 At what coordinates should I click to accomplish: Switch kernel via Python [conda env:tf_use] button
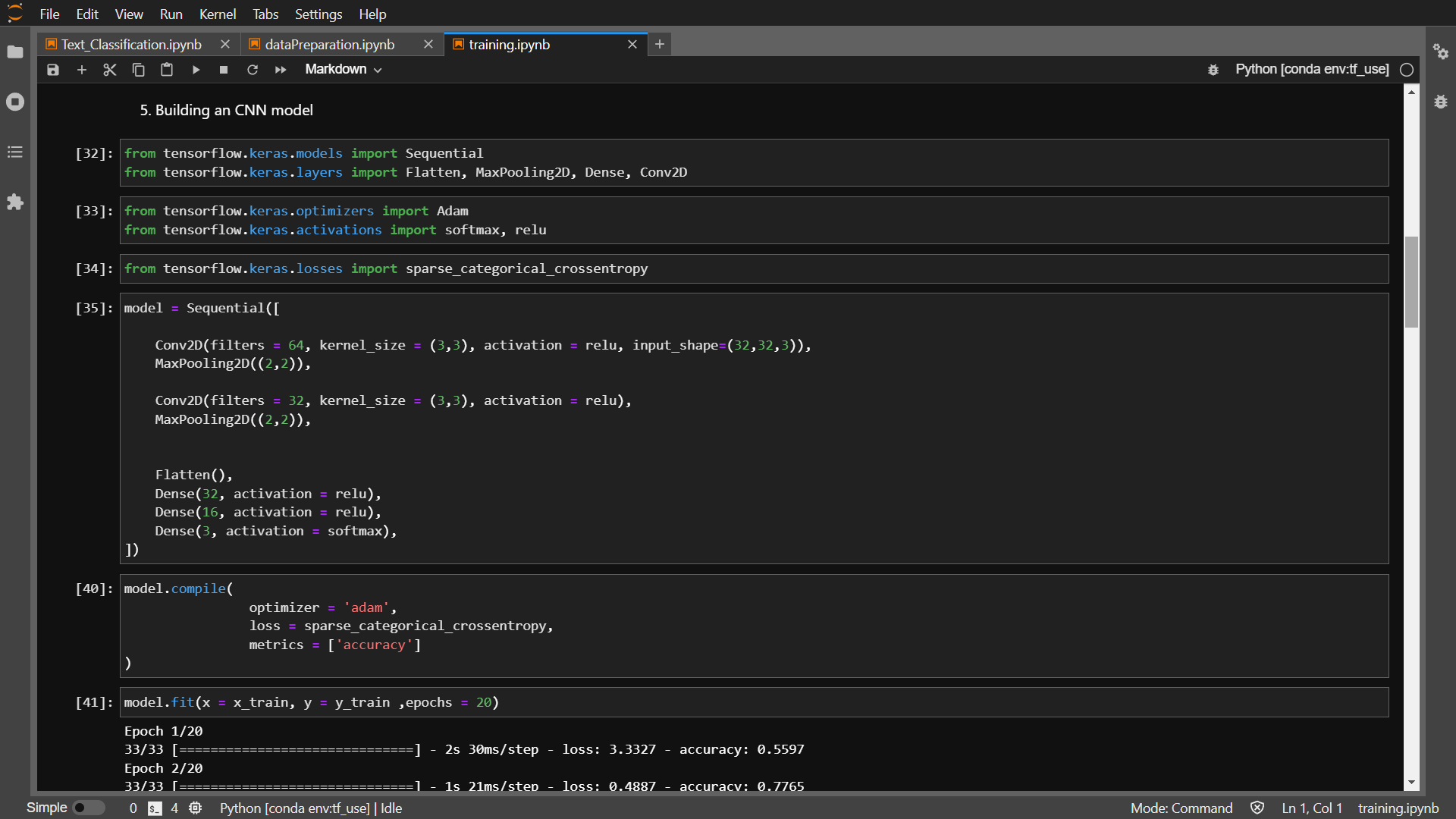point(1312,70)
